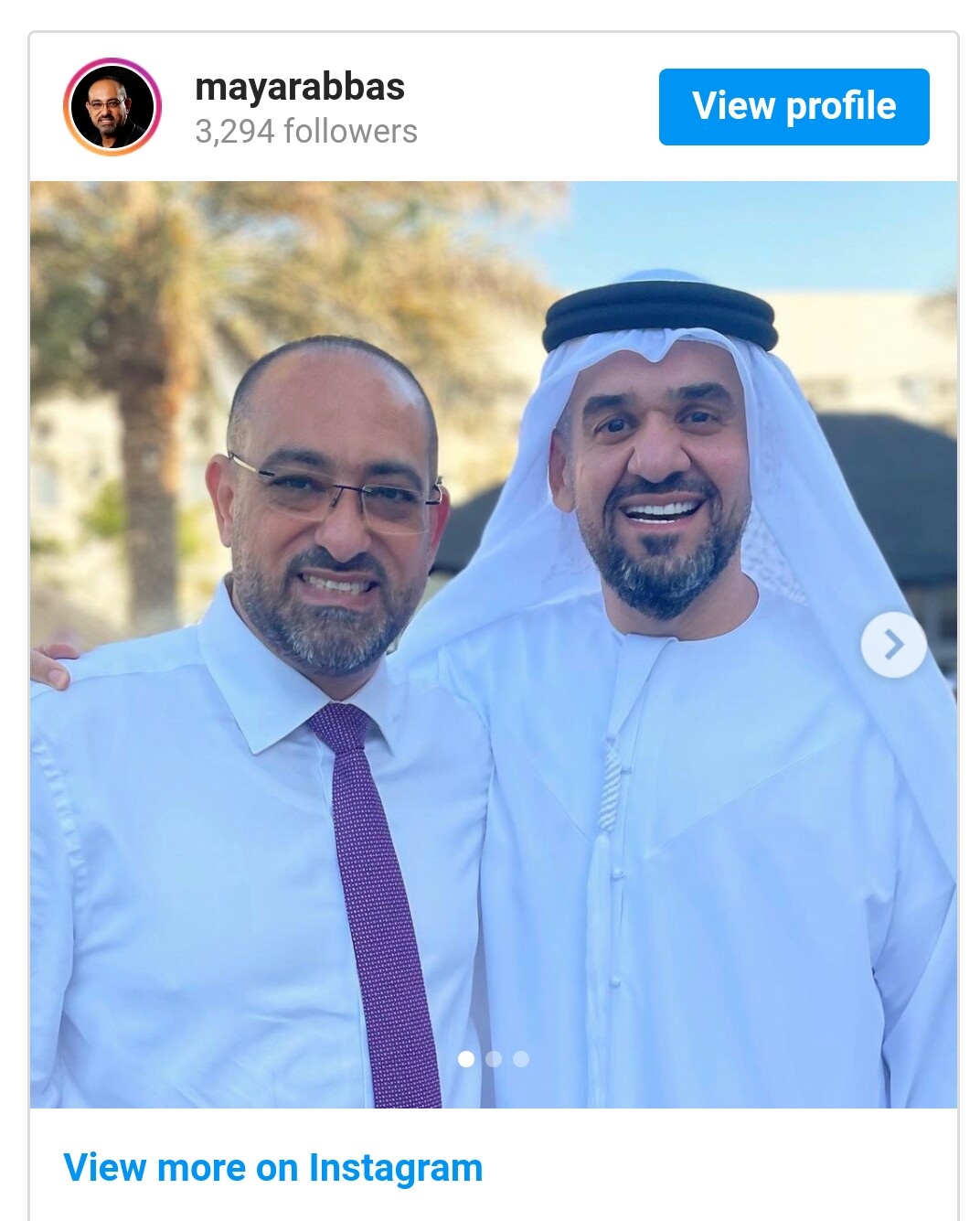The image size is (980, 1221).
Task: Open View more on Instagram link
Action: tap(272, 1168)
